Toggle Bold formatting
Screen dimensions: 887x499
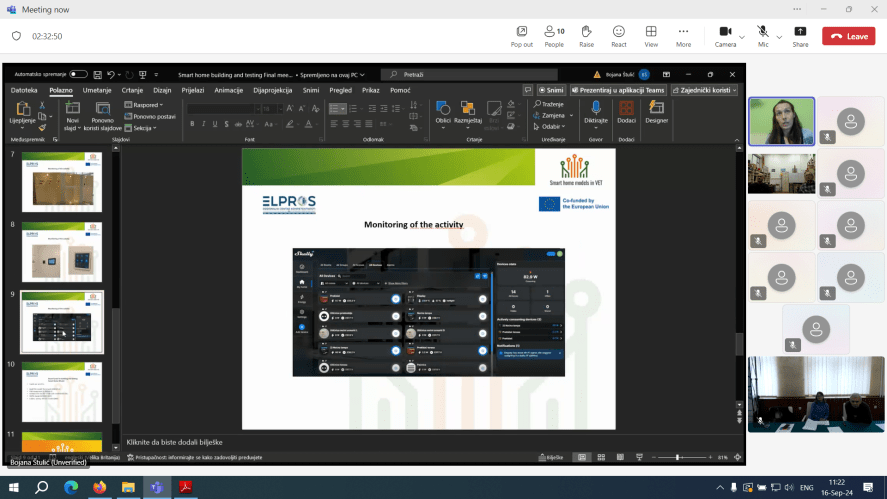192,124
